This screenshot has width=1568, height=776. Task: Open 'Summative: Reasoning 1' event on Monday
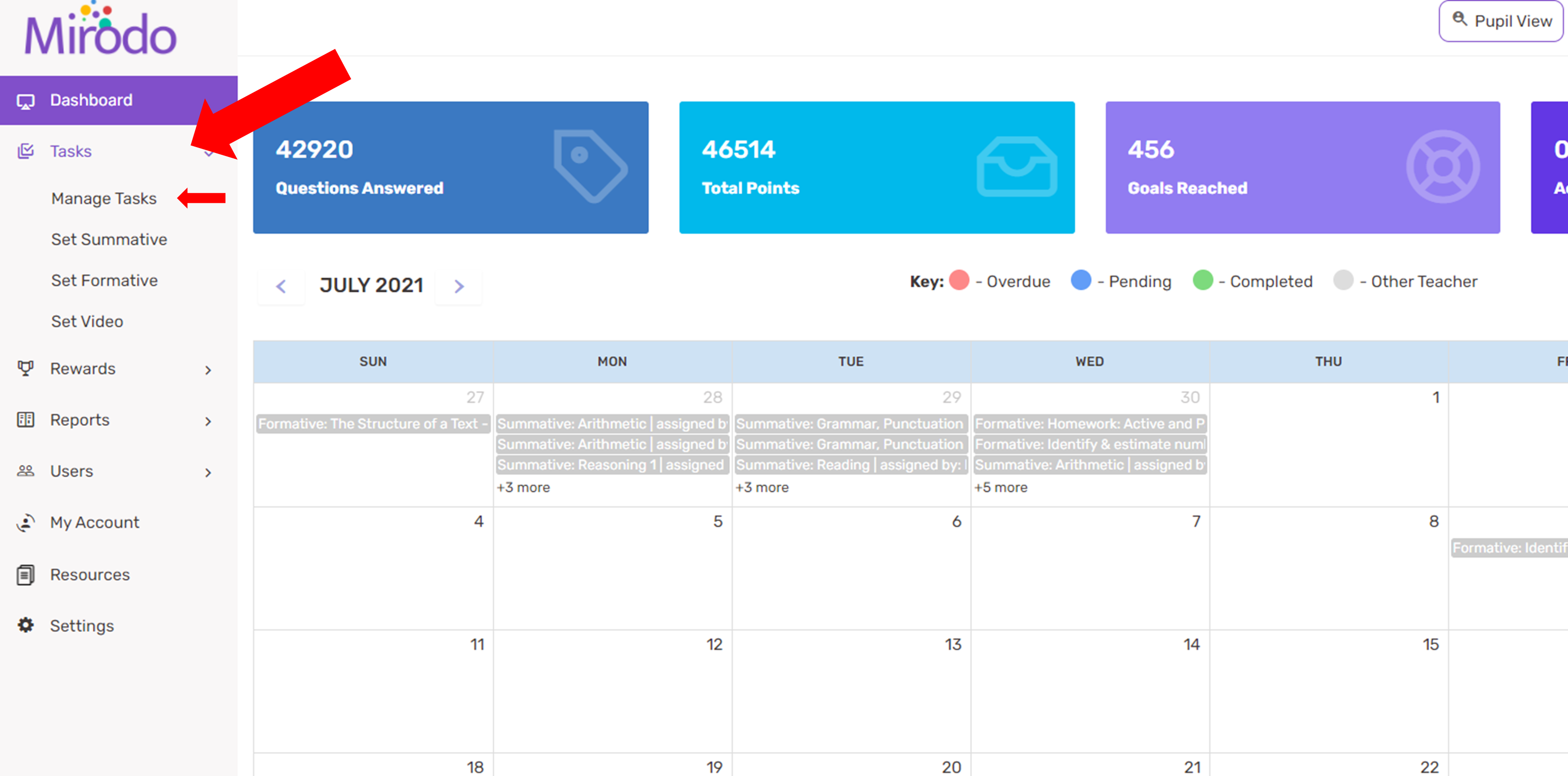tap(612, 465)
